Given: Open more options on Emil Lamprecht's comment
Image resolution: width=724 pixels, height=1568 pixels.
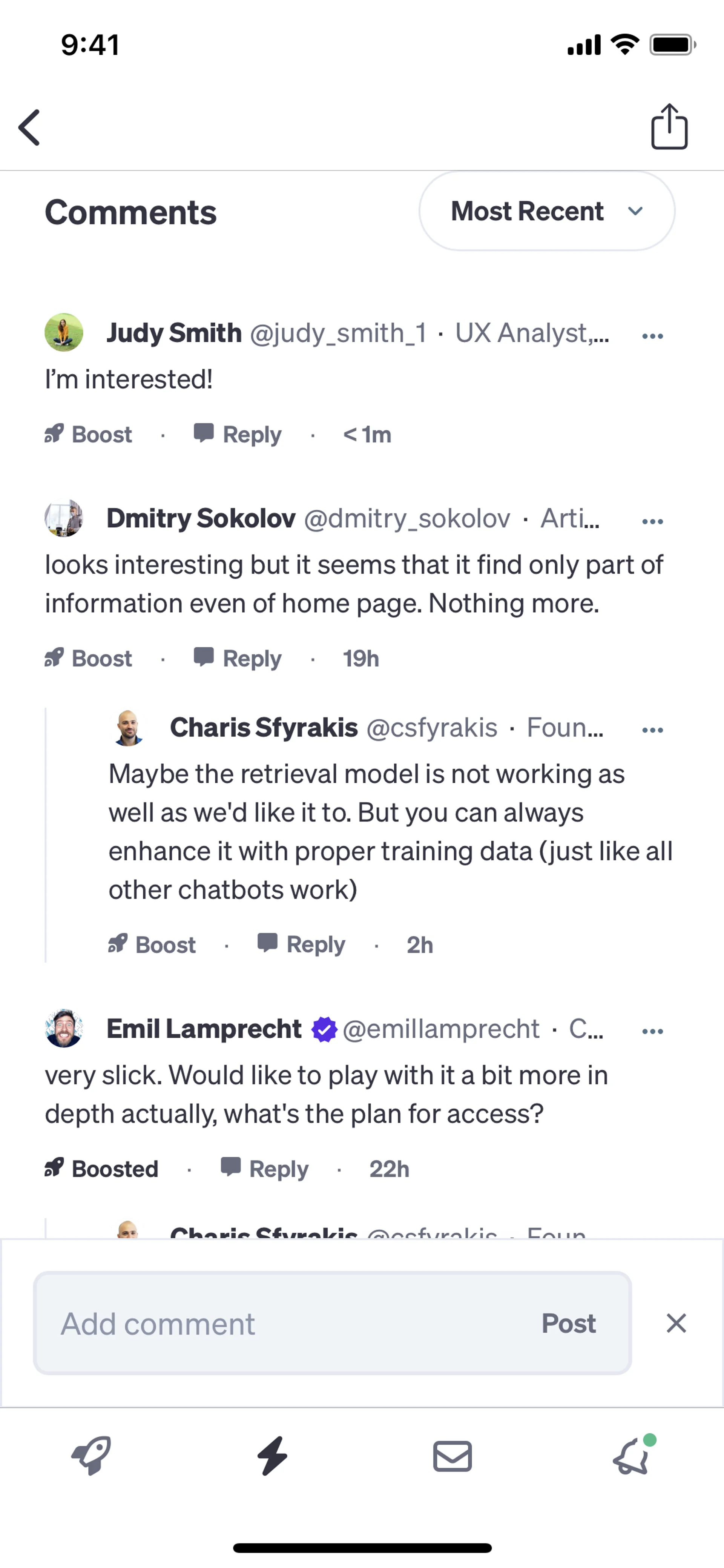Looking at the screenshot, I should (x=652, y=1031).
